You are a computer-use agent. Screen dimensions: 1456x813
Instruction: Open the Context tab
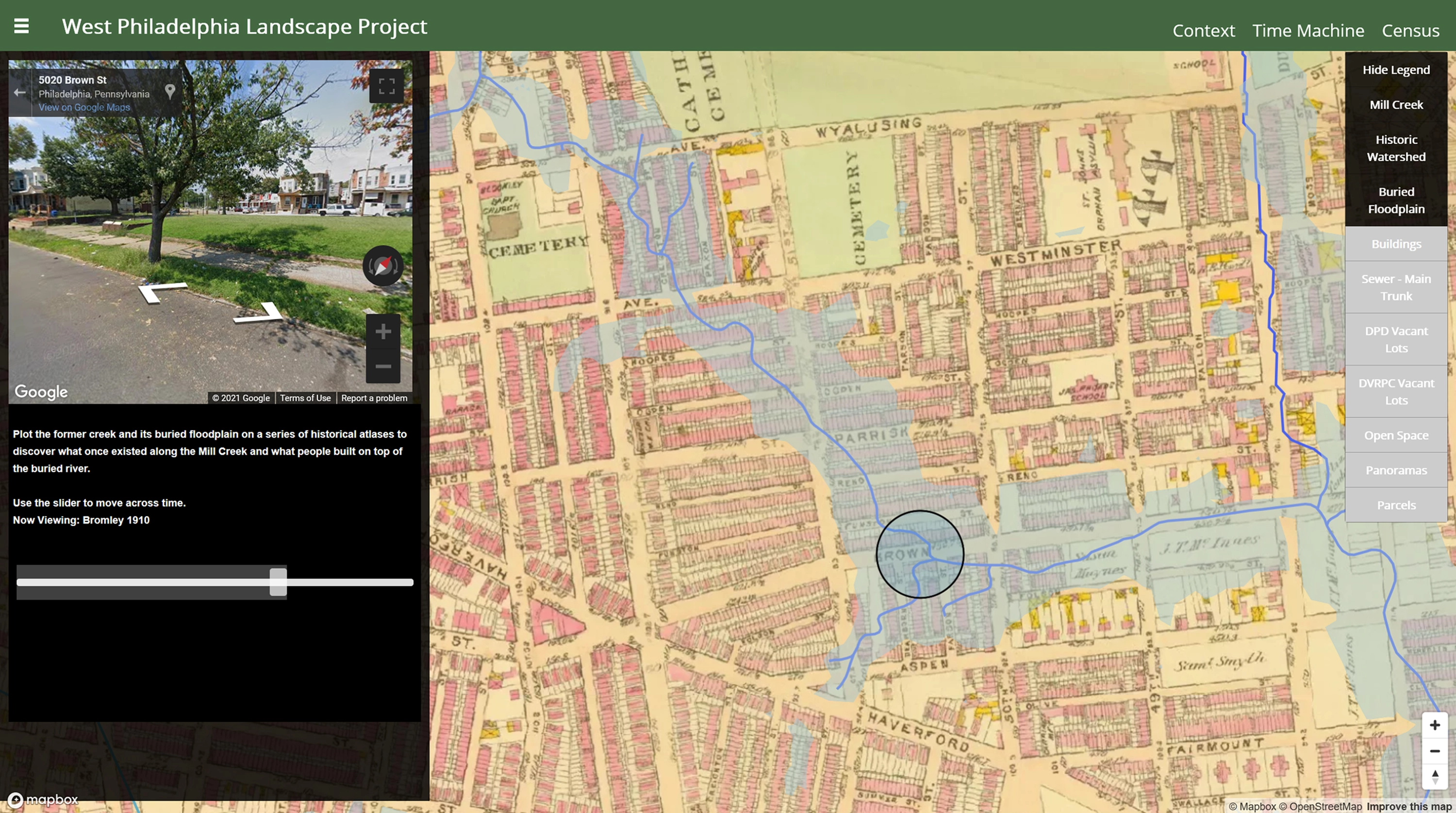(x=1203, y=31)
